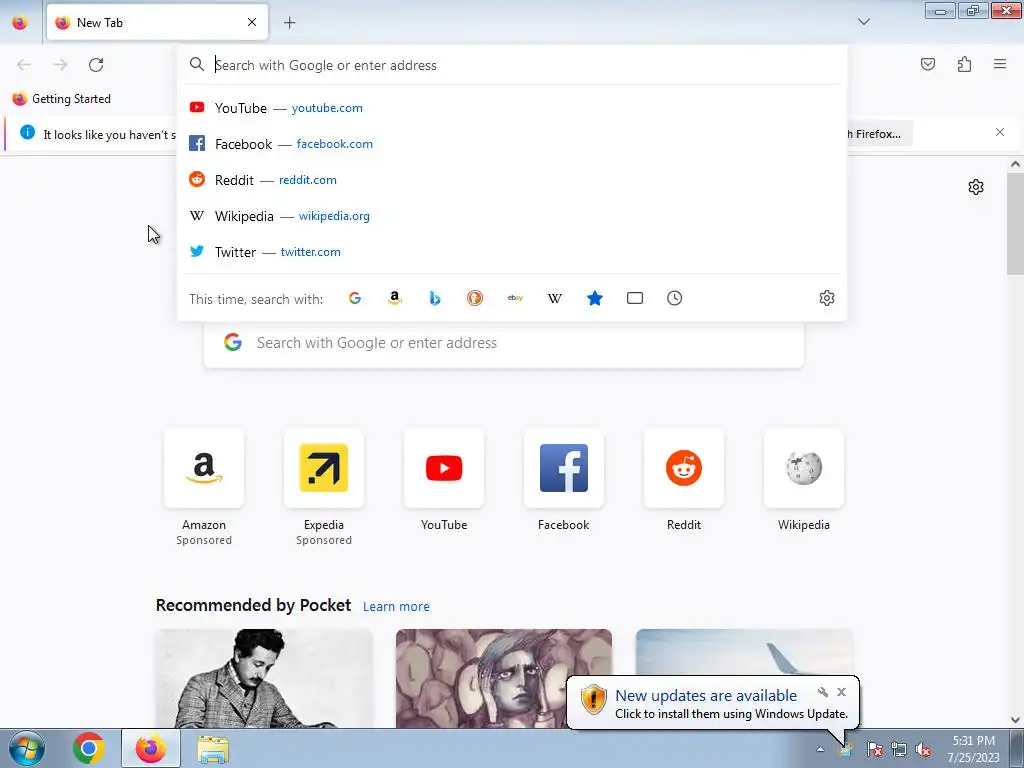
Task: Choose Reddit suggestion in address dropdown
Action: (x=512, y=180)
